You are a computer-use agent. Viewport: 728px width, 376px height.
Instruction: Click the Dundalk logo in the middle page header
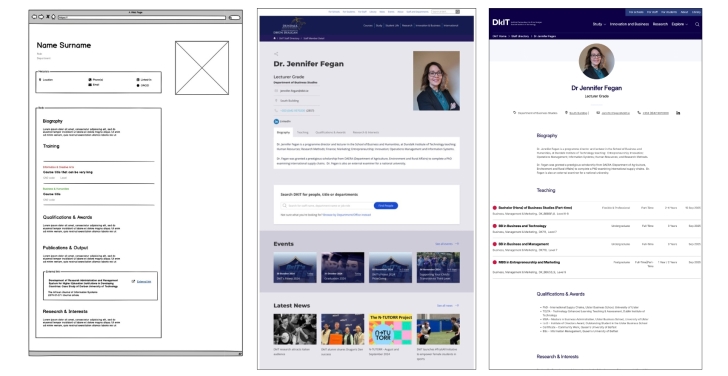[x=290, y=26]
